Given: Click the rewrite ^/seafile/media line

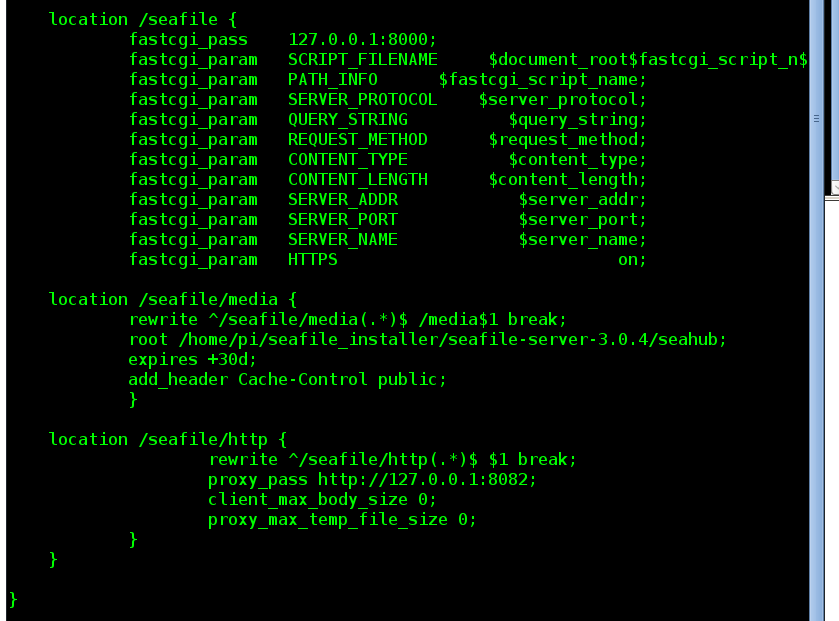Looking at the screenshot, I should click(x=348, y=320).
